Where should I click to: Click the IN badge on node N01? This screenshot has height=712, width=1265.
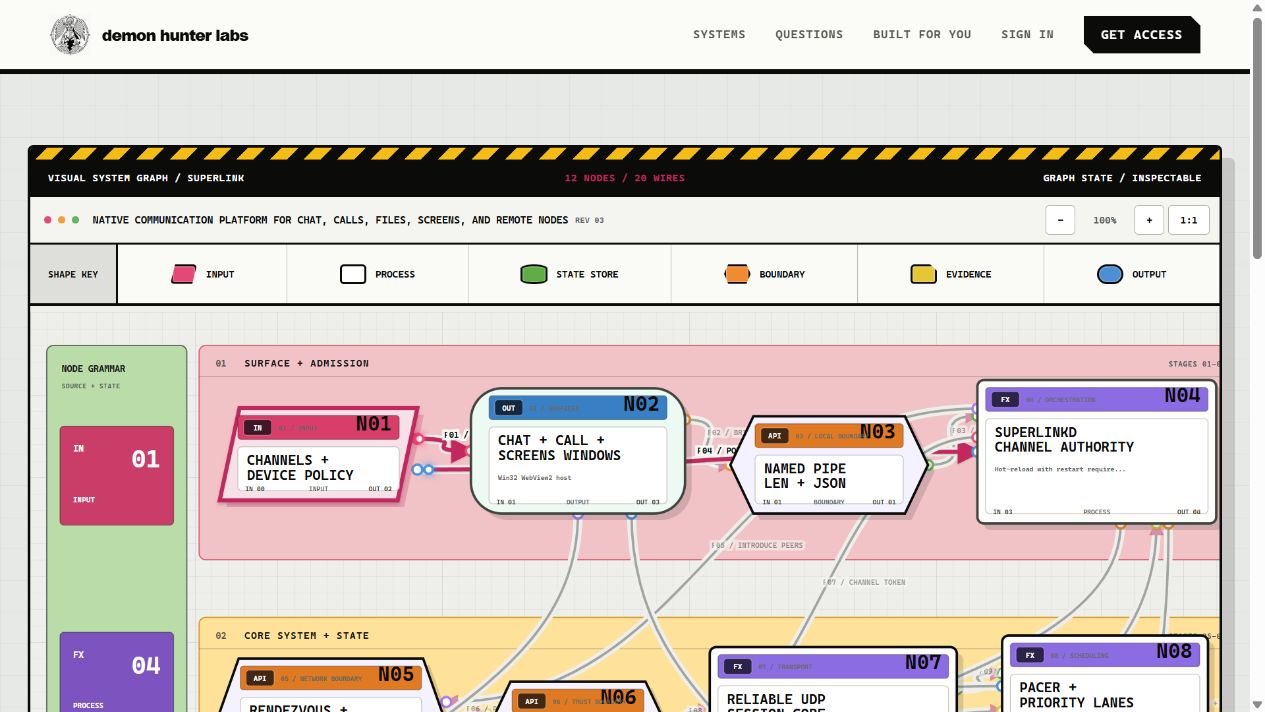pyautogui.click(x=257, y=428)
